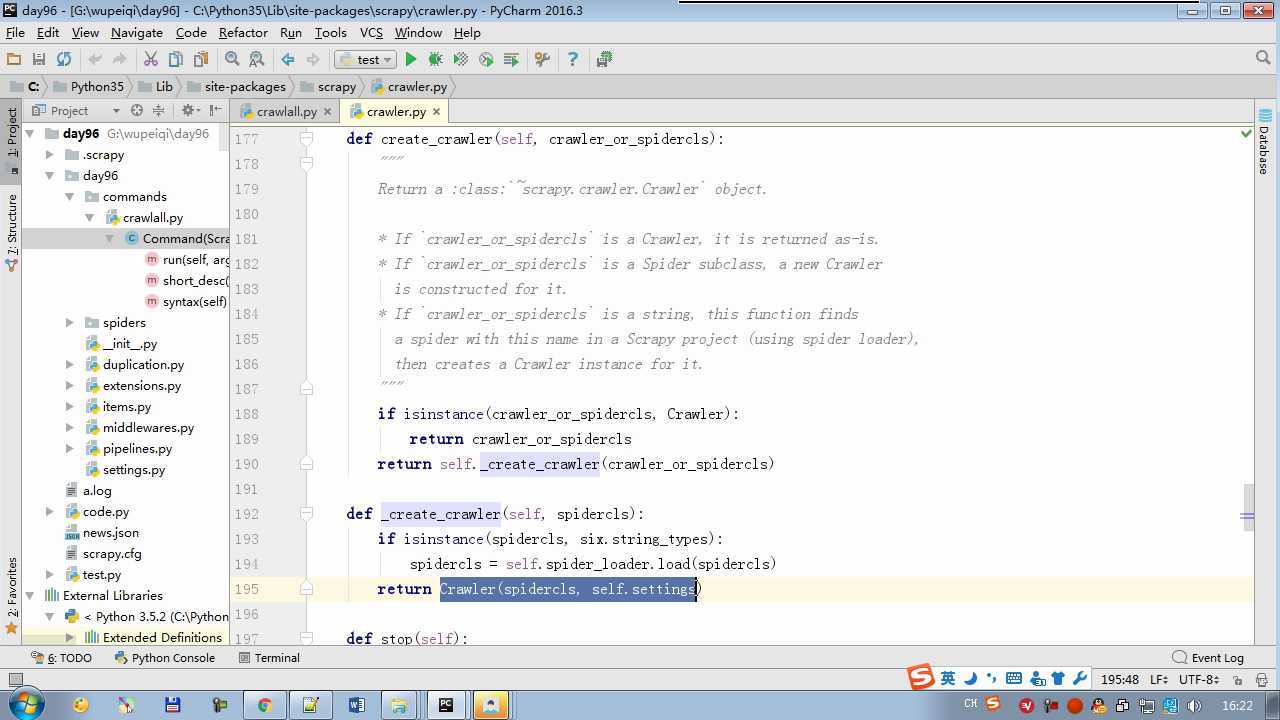
Task: Expand the spiders folder
Action: 70,323
